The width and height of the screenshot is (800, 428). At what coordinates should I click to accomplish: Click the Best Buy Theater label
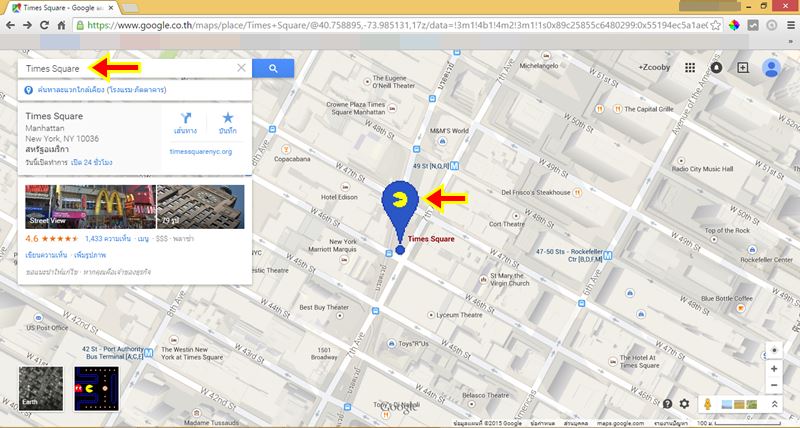(324, 307)
